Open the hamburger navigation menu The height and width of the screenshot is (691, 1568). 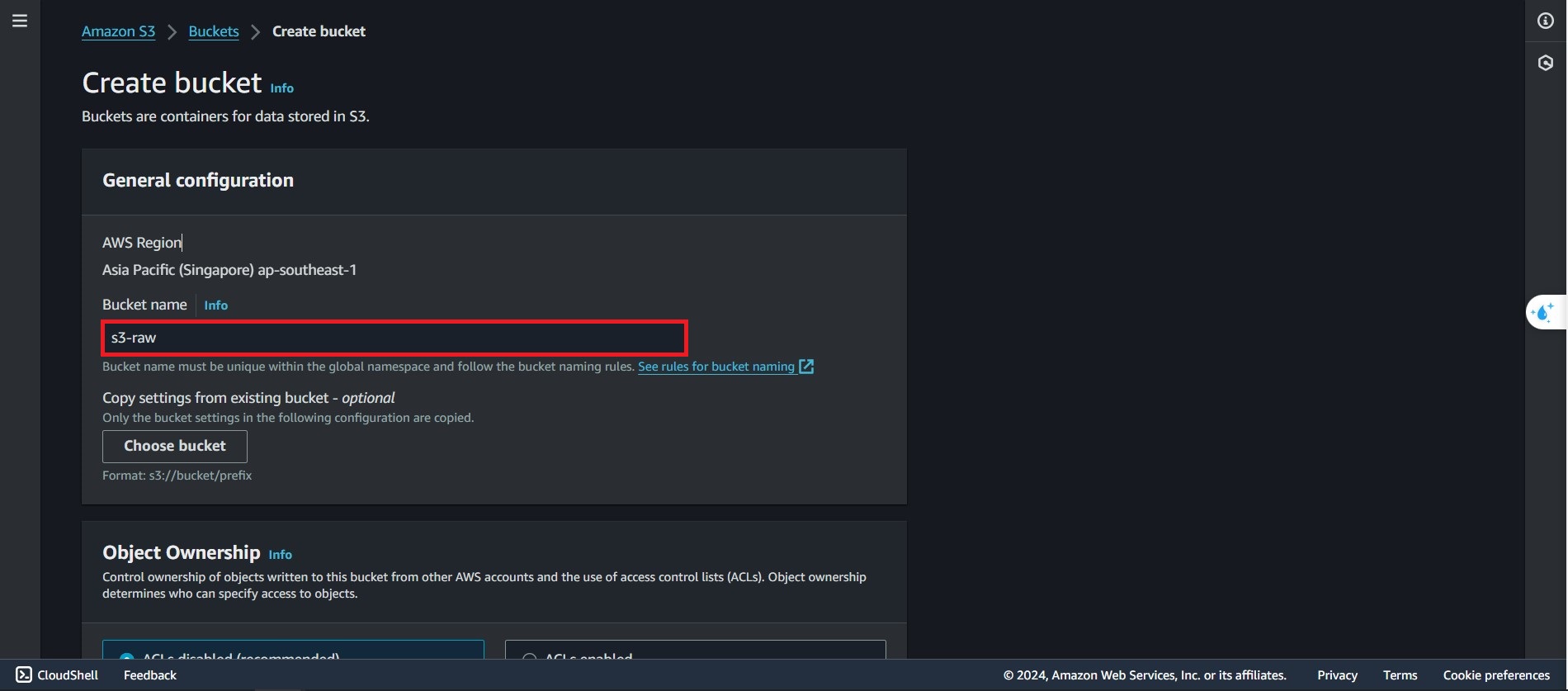[20, 21]
